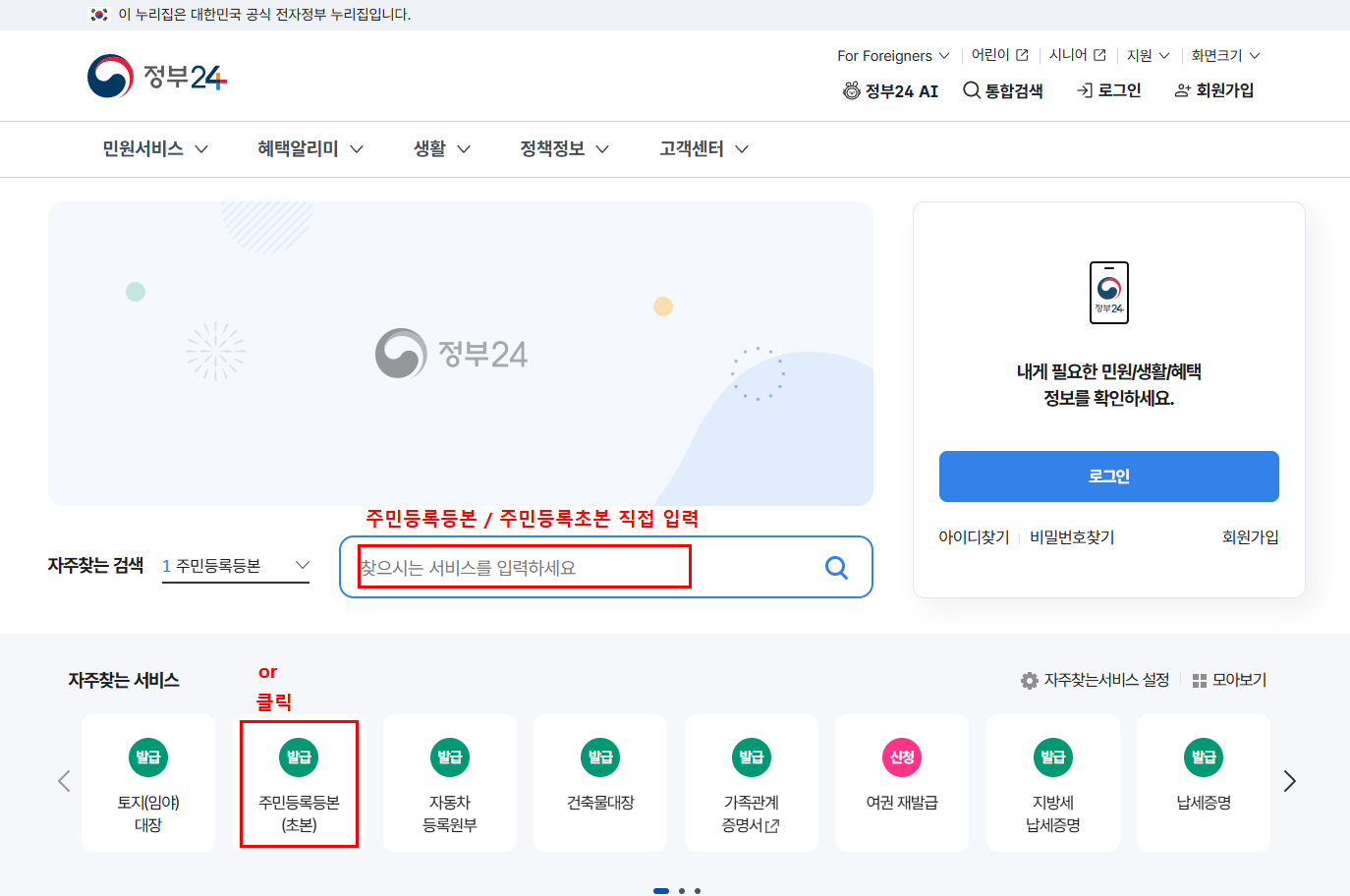
Task: Click next arrow of service carousel
Action: 1290,781
